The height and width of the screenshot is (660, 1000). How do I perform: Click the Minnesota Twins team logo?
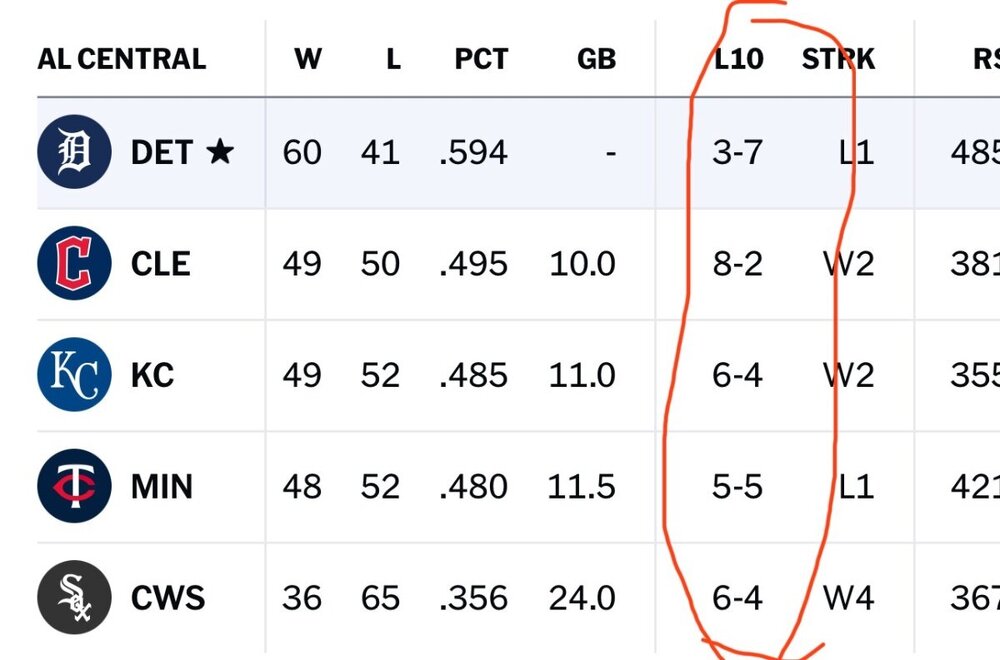[74, 487]
